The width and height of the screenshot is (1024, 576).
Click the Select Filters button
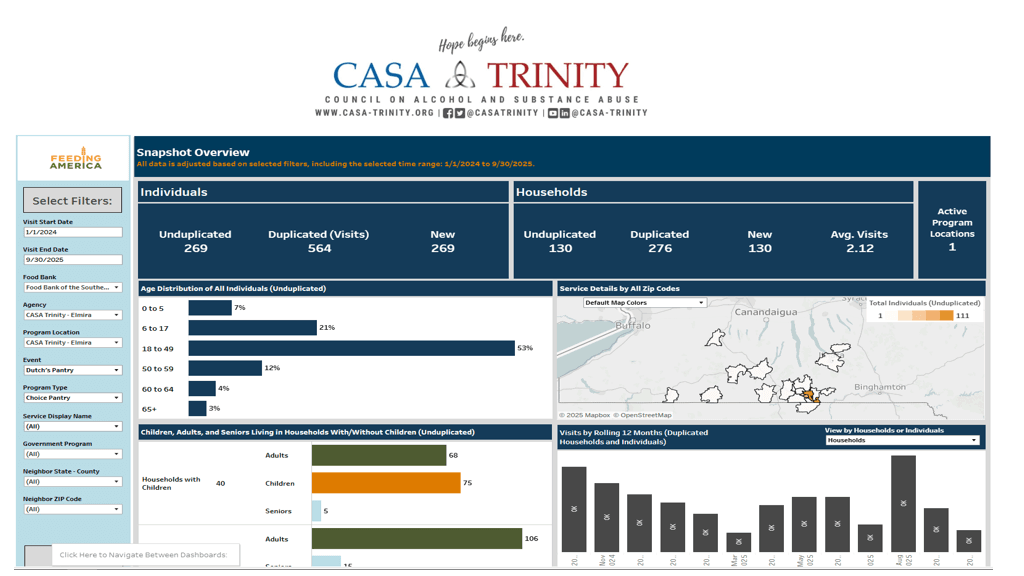click(73, 200)
